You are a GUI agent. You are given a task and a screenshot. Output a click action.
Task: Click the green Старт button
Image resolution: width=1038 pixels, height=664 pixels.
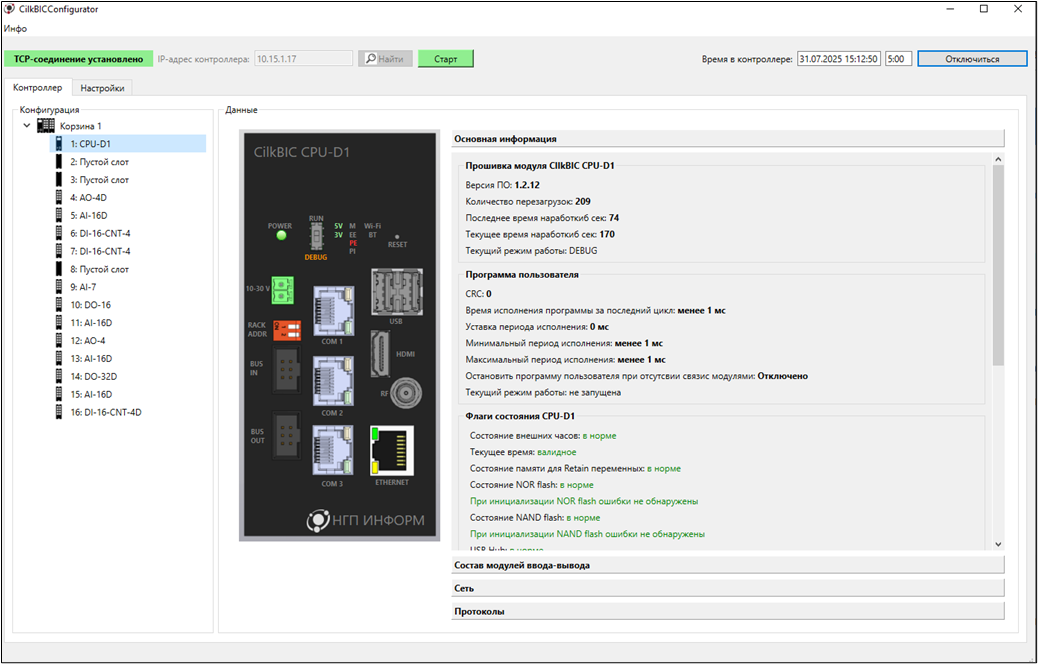[x=446, y=59]
